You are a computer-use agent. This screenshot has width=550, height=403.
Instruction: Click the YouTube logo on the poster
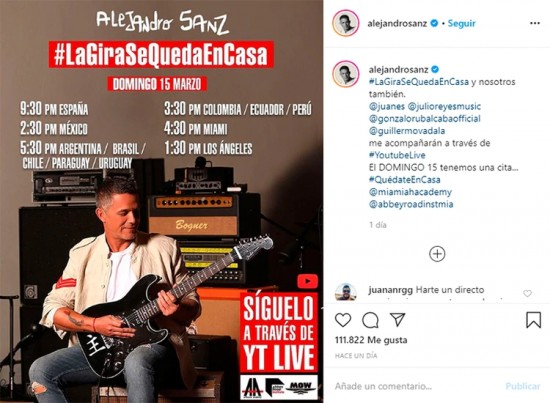click(308, 281)
